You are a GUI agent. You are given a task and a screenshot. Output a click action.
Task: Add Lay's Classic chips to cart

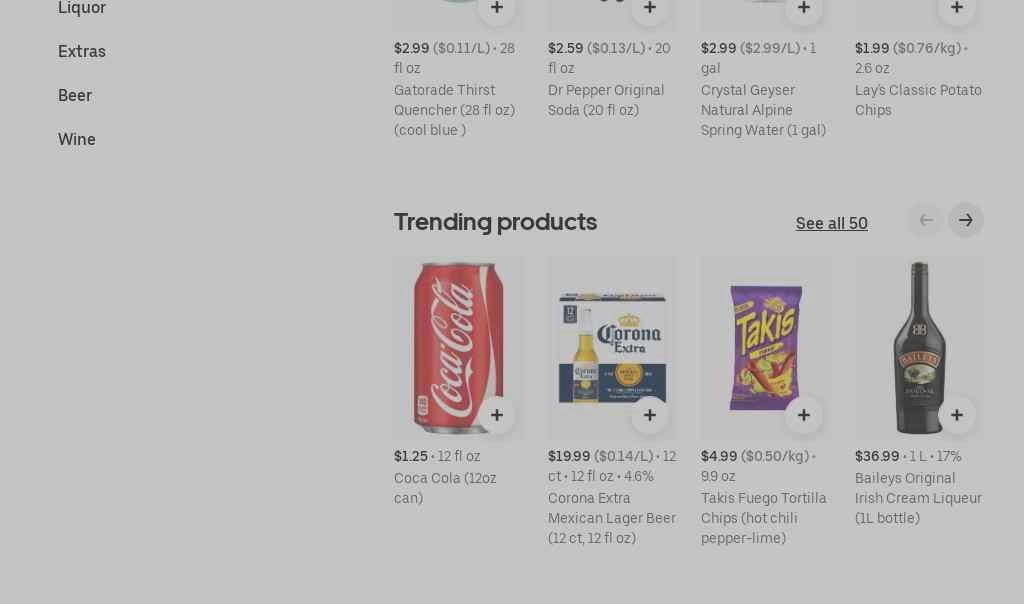957,9
